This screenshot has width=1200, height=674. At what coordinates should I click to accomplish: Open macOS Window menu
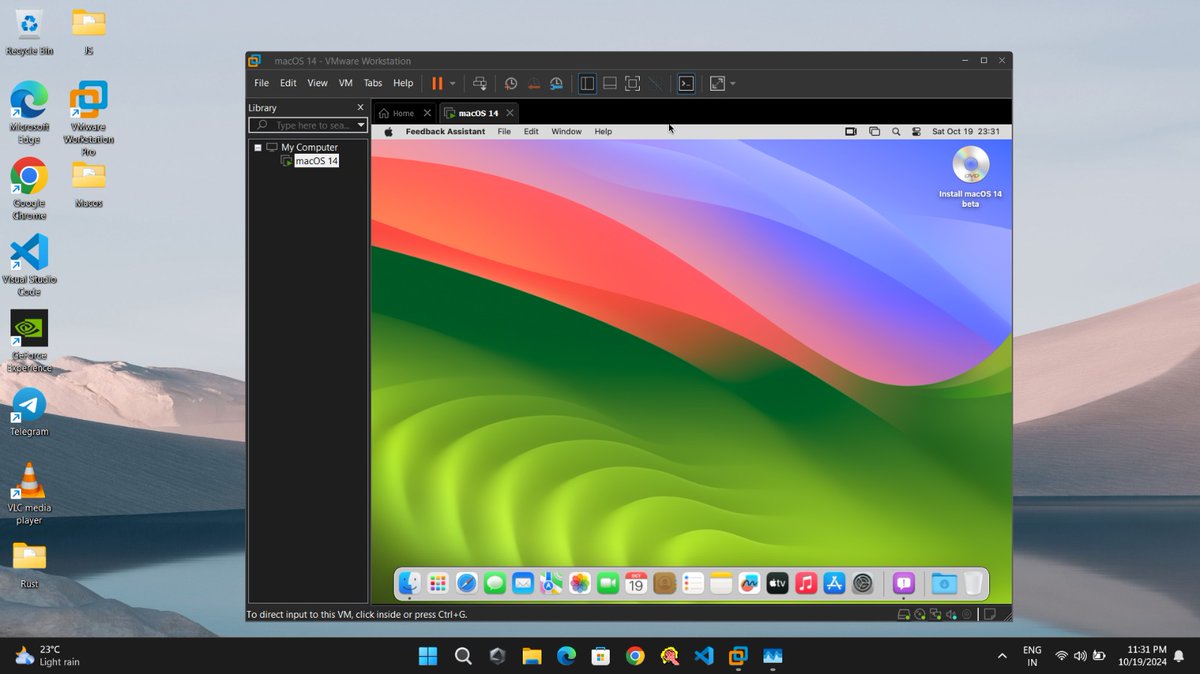click(566, 131)
